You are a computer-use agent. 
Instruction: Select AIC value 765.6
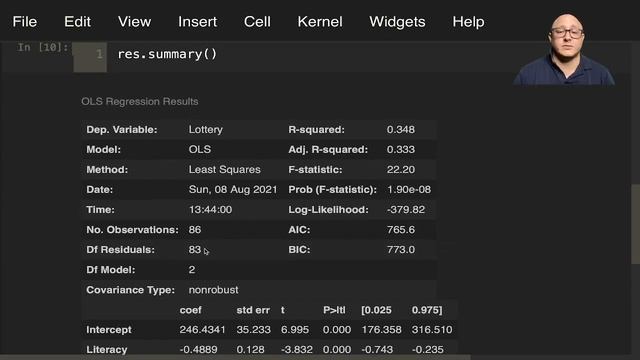tap(400, 230)
